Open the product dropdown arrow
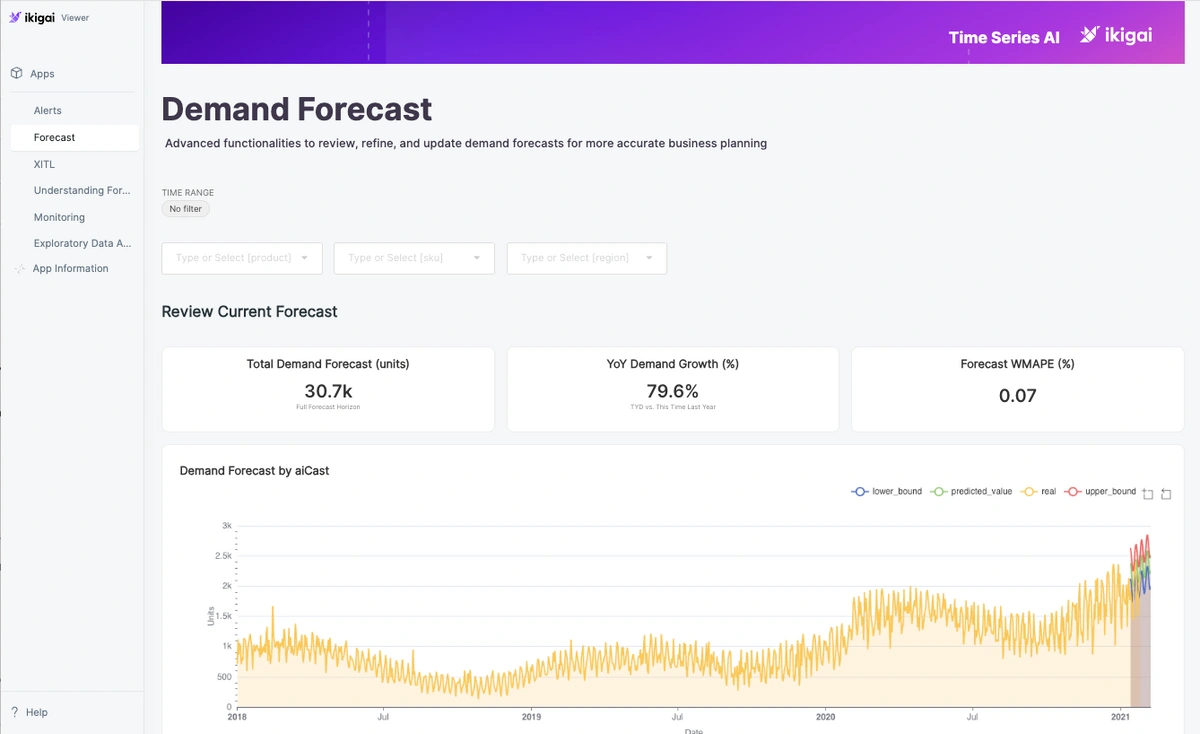1200x734 pixels. click(x=304, y=258)
